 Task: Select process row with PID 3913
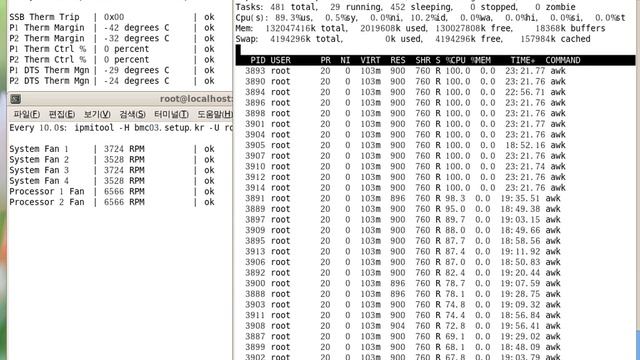[403, 251]
